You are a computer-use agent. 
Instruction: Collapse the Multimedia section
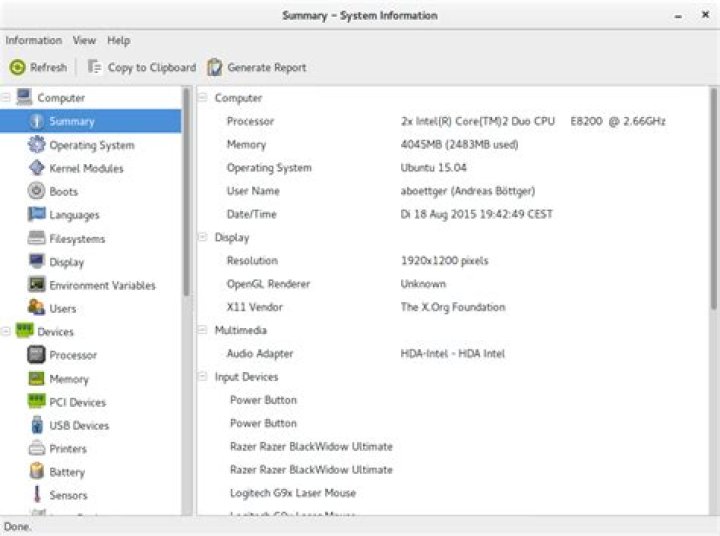pos(202,330)
